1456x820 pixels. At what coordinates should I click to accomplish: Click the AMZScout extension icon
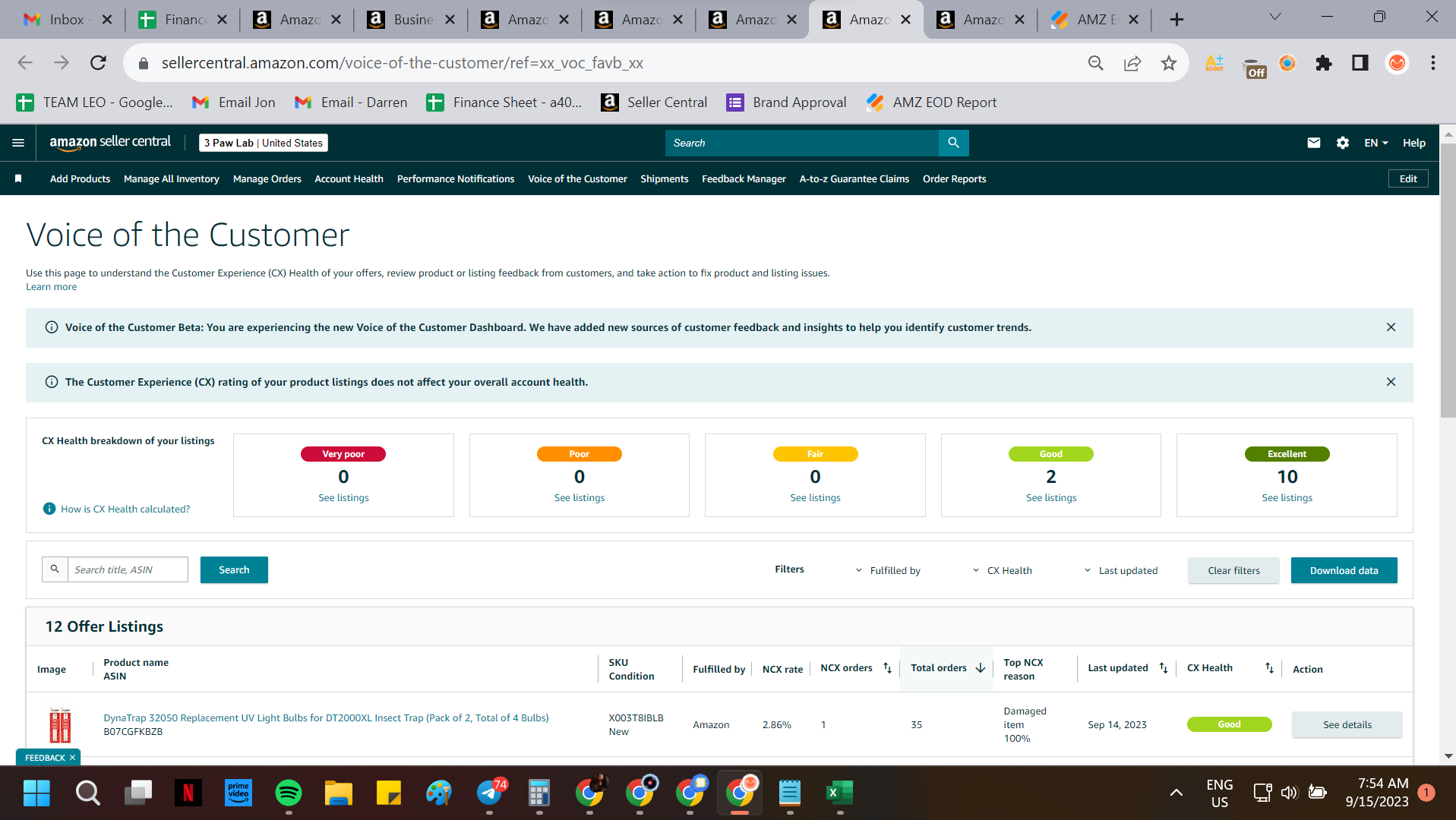pyautogui.click(x=1214, y=63)
